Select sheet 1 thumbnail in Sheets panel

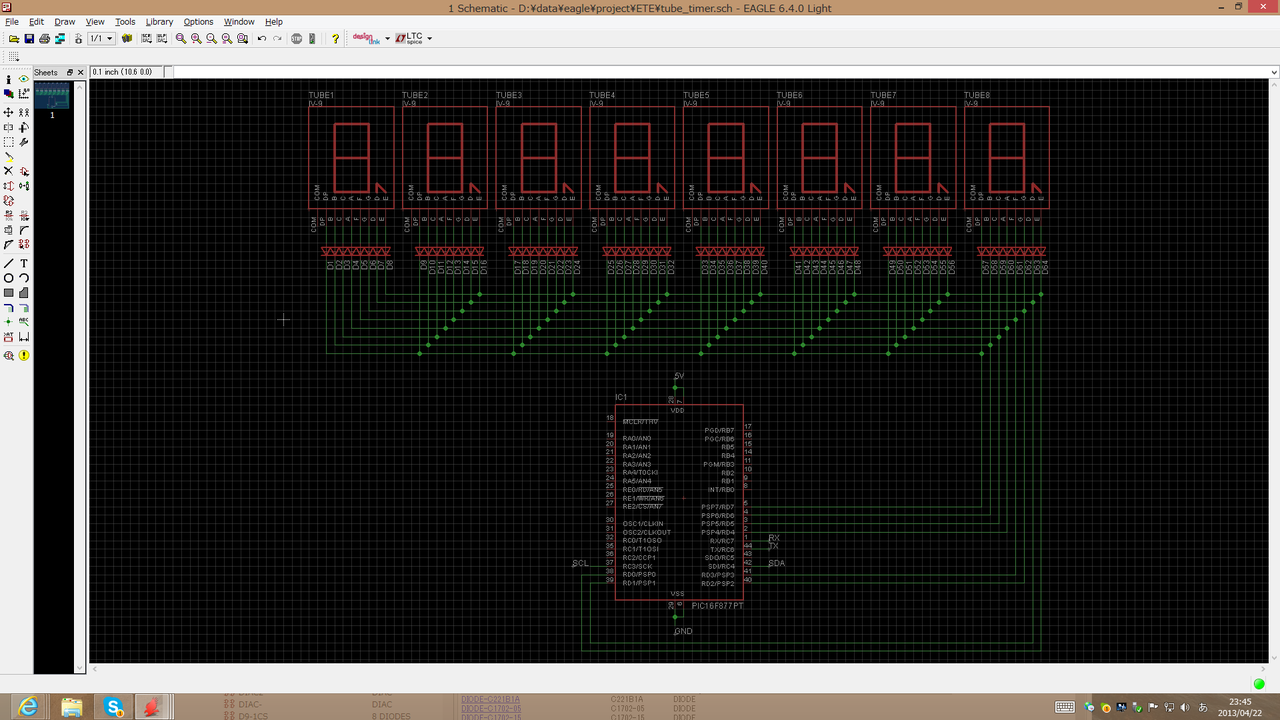point(52,96)
